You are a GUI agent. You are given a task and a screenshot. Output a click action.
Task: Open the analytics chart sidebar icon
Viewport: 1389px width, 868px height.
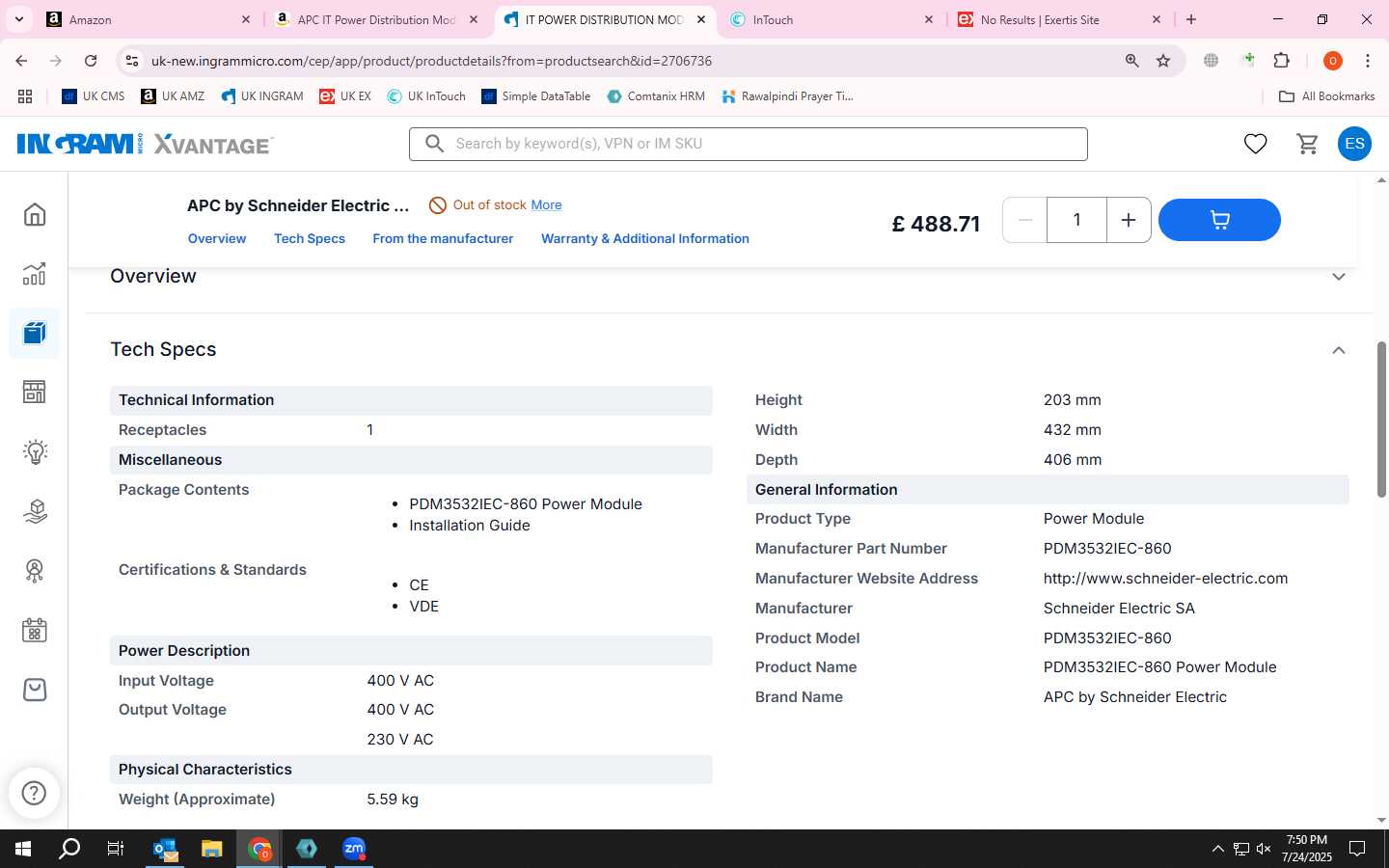click(x=35, y=274)
